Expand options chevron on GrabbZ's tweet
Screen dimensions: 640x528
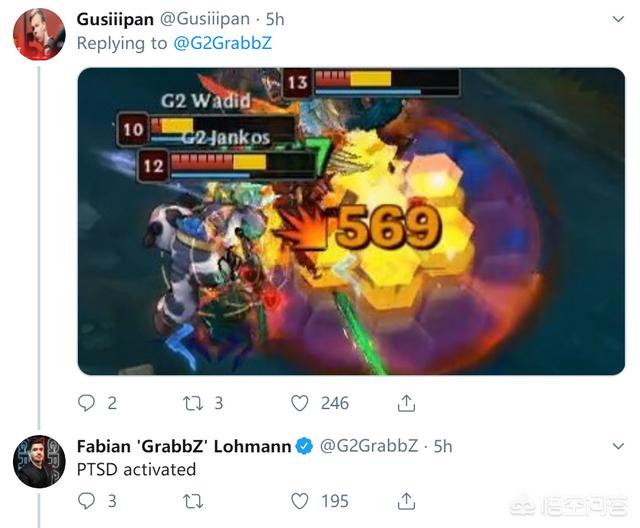click(618, 446)
